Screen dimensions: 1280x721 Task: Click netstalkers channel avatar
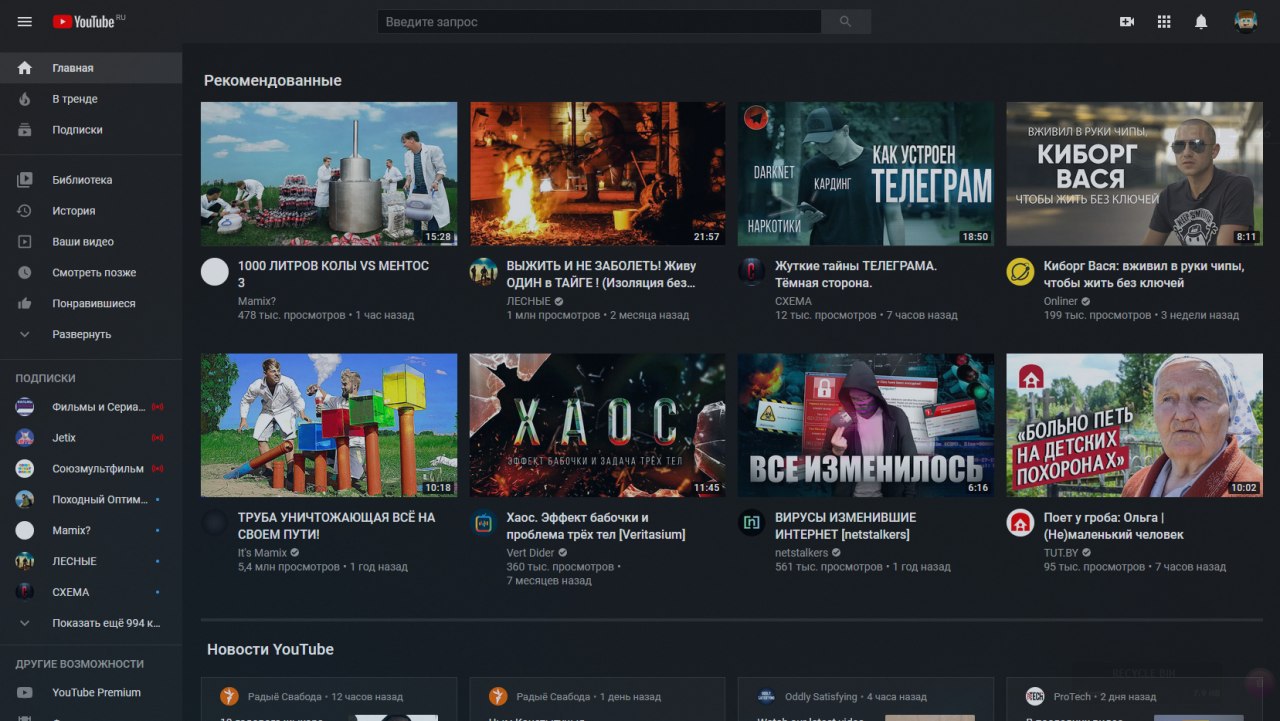click(752, 523)
